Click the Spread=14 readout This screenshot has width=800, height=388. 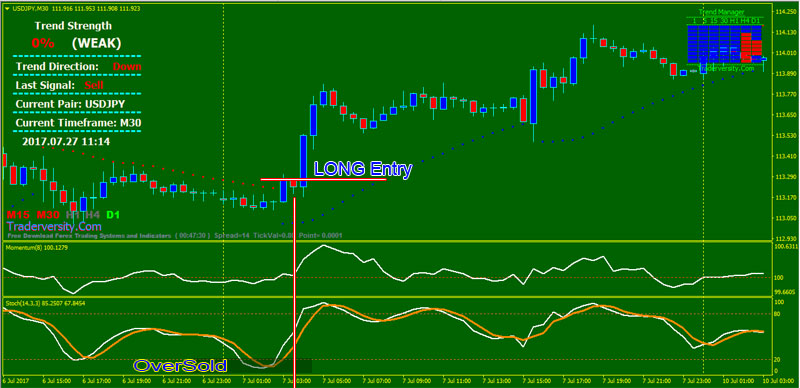(x=231, y=236)
